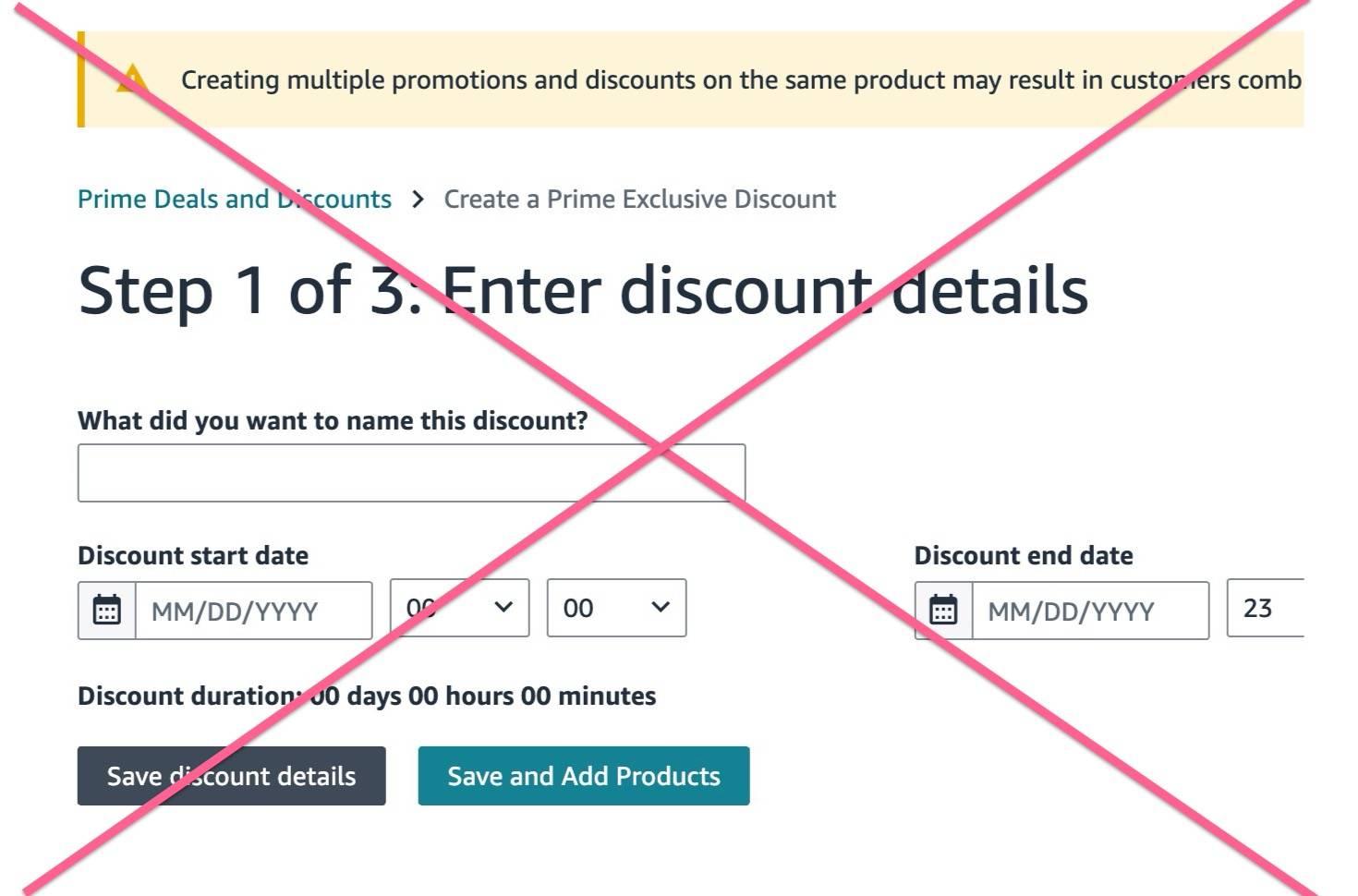Expand the start date hour dropdown

click(x=460, y=608)
